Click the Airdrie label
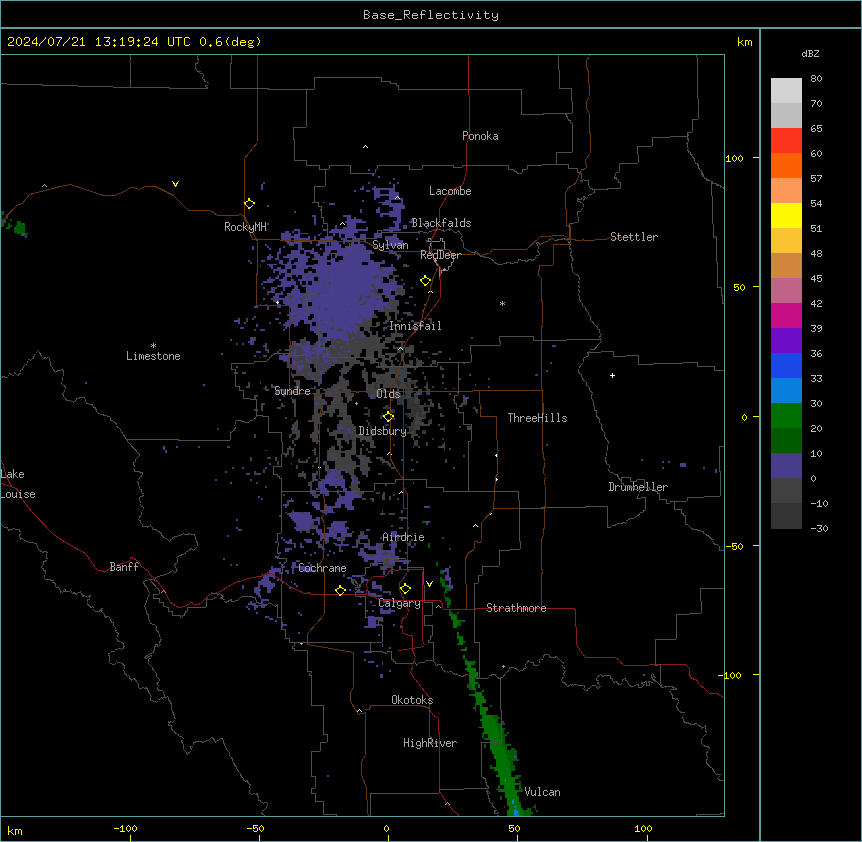Viewport: 862px width, 842px height. click(403, 537)
